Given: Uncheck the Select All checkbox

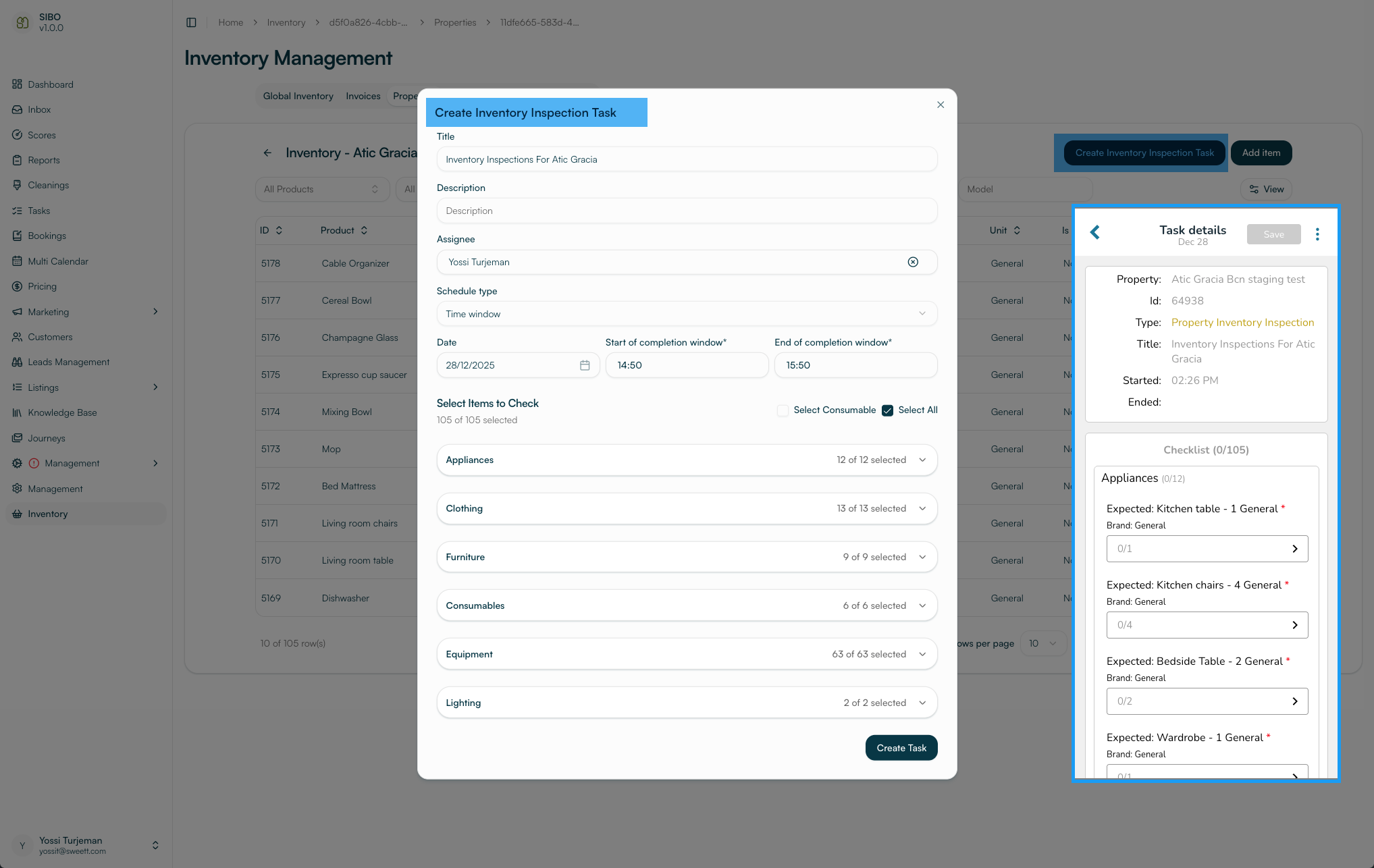Looking at the screenshot, I should click(888, 410).
